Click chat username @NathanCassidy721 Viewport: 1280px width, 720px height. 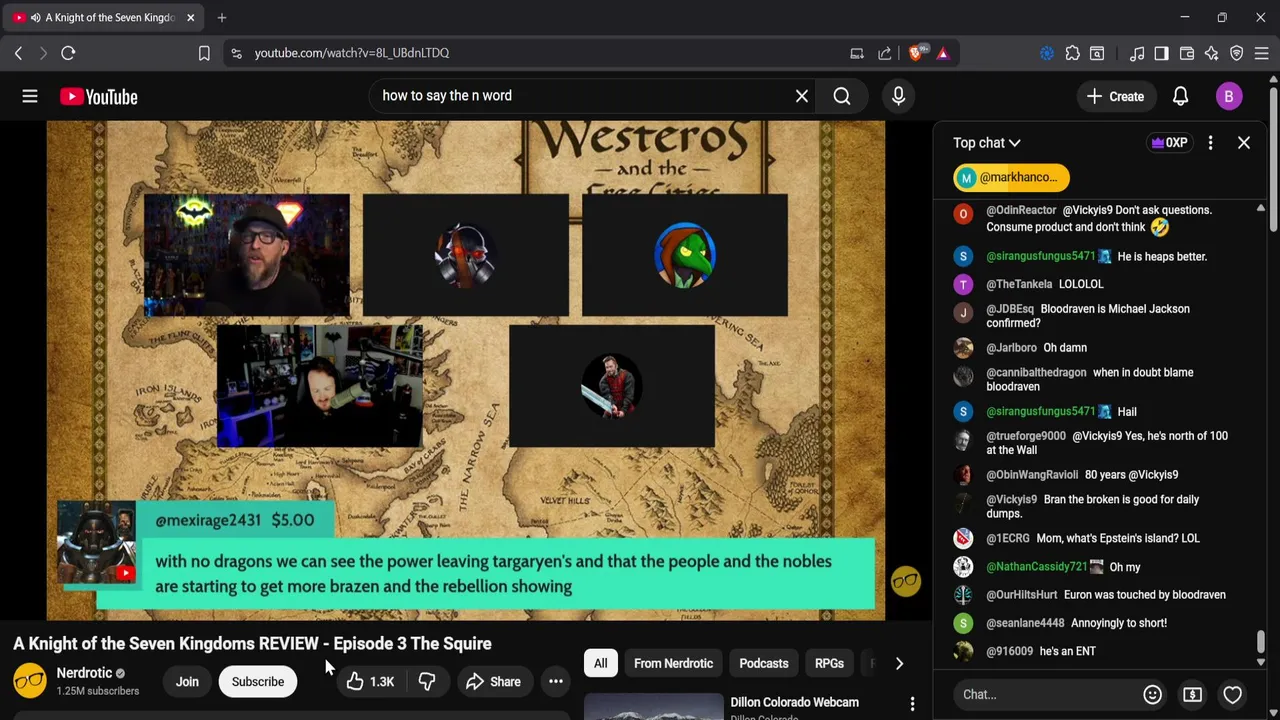(x=1036, y=567)
